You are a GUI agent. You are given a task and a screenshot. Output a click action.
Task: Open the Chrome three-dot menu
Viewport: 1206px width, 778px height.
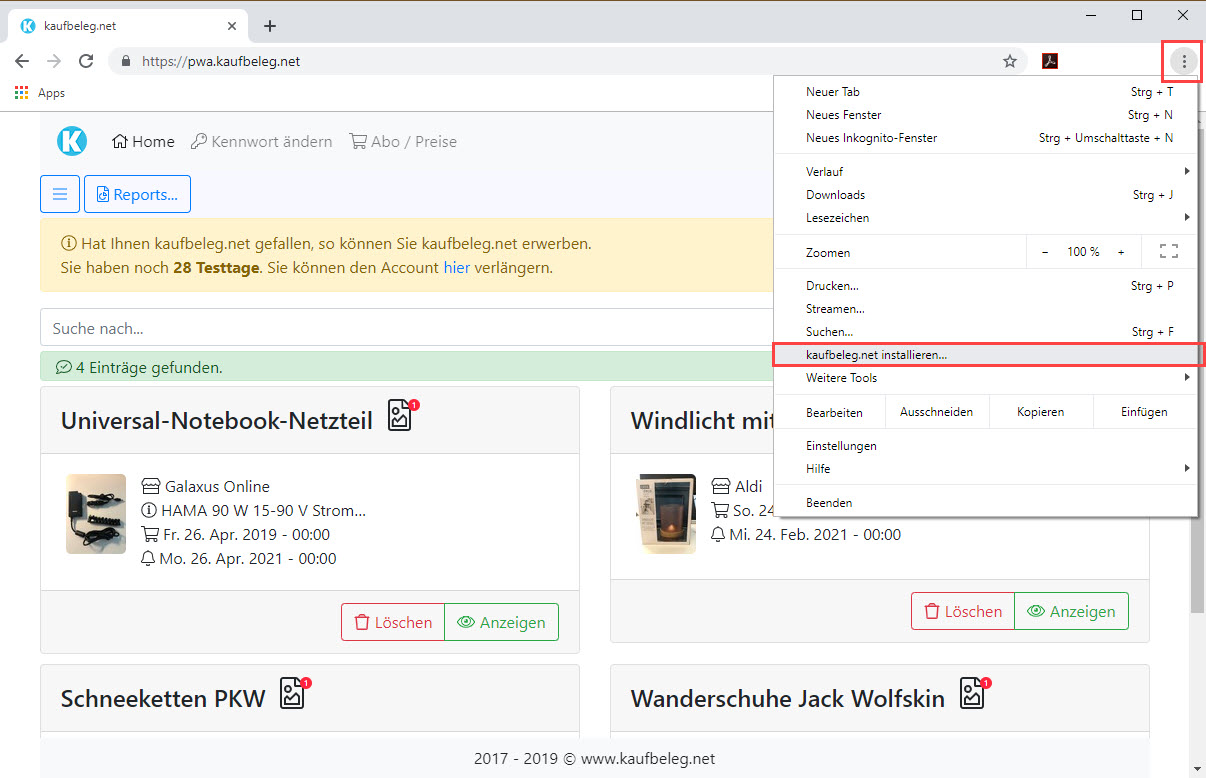[x=1184, y=61]
